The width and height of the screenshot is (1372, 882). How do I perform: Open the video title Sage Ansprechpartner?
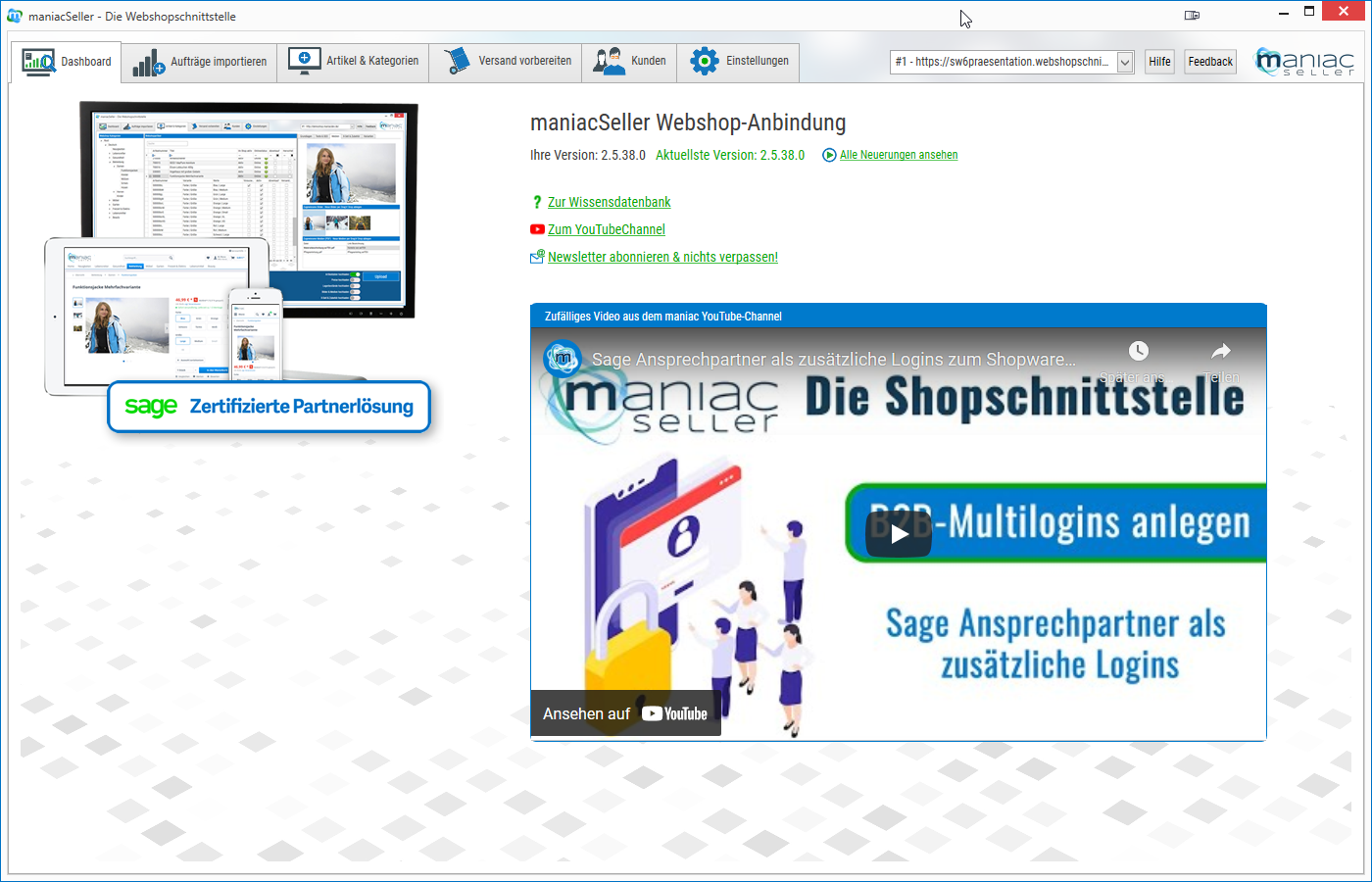click(x=834, y=360)
